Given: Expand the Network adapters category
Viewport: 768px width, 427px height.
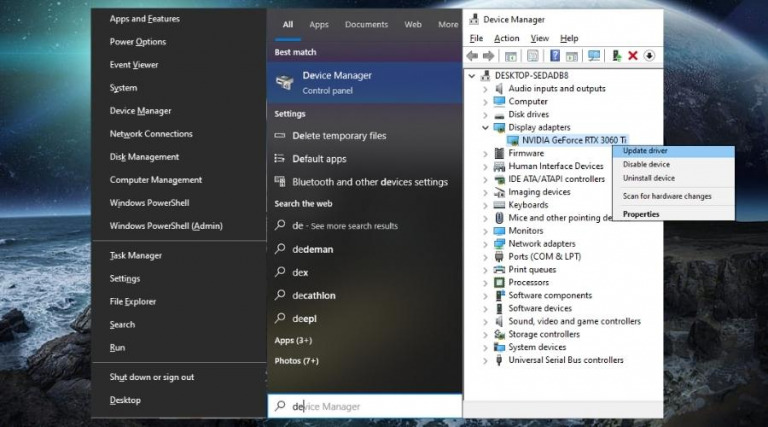Looking at the screenshot, I should click(x=486, y=244).
